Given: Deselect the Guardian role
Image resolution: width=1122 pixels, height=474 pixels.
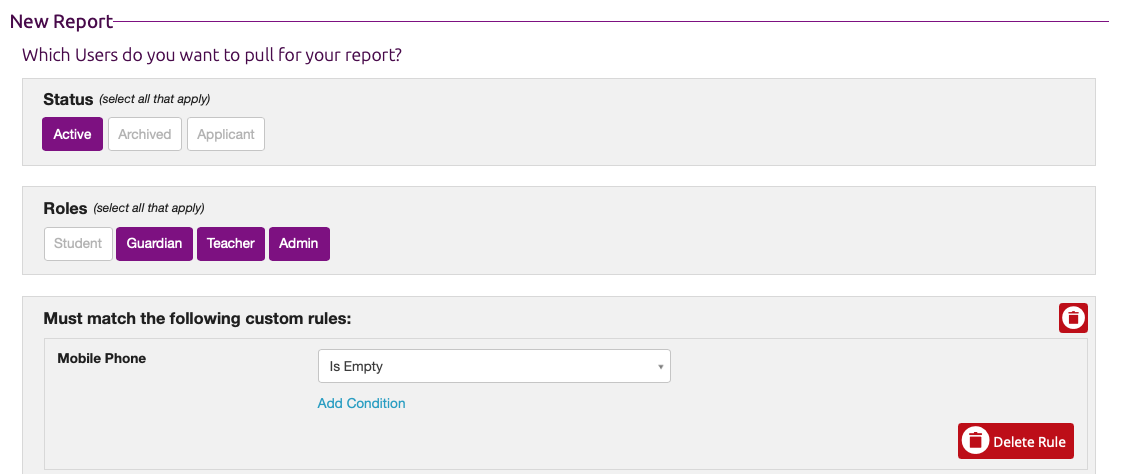Looking at the screenshot, I should (154, 243).
